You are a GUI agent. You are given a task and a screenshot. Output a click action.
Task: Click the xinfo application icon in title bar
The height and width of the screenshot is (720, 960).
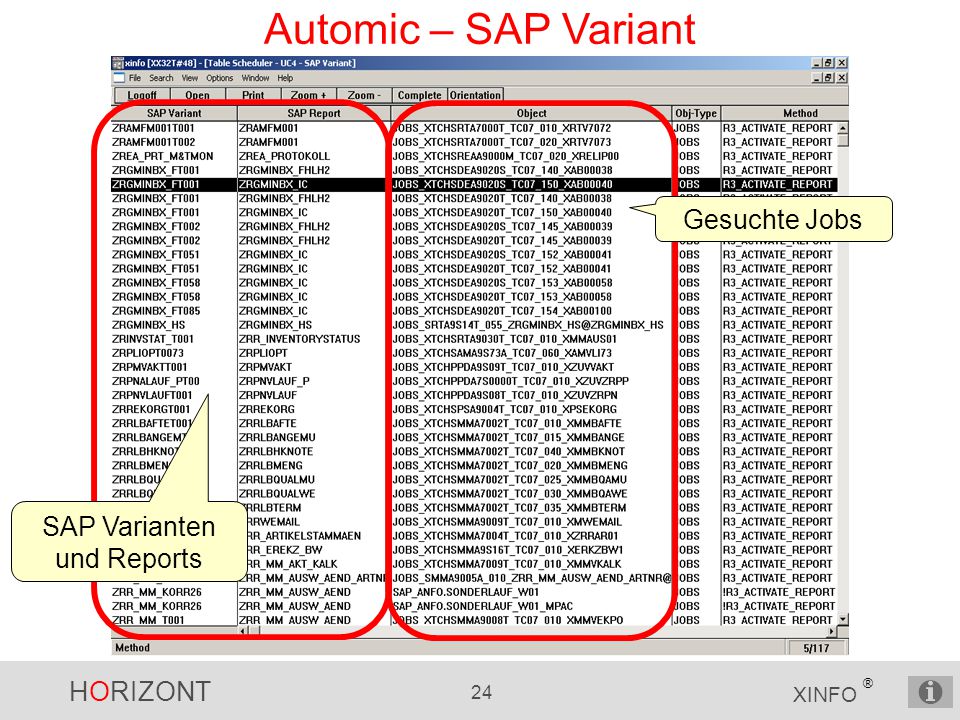118,63
